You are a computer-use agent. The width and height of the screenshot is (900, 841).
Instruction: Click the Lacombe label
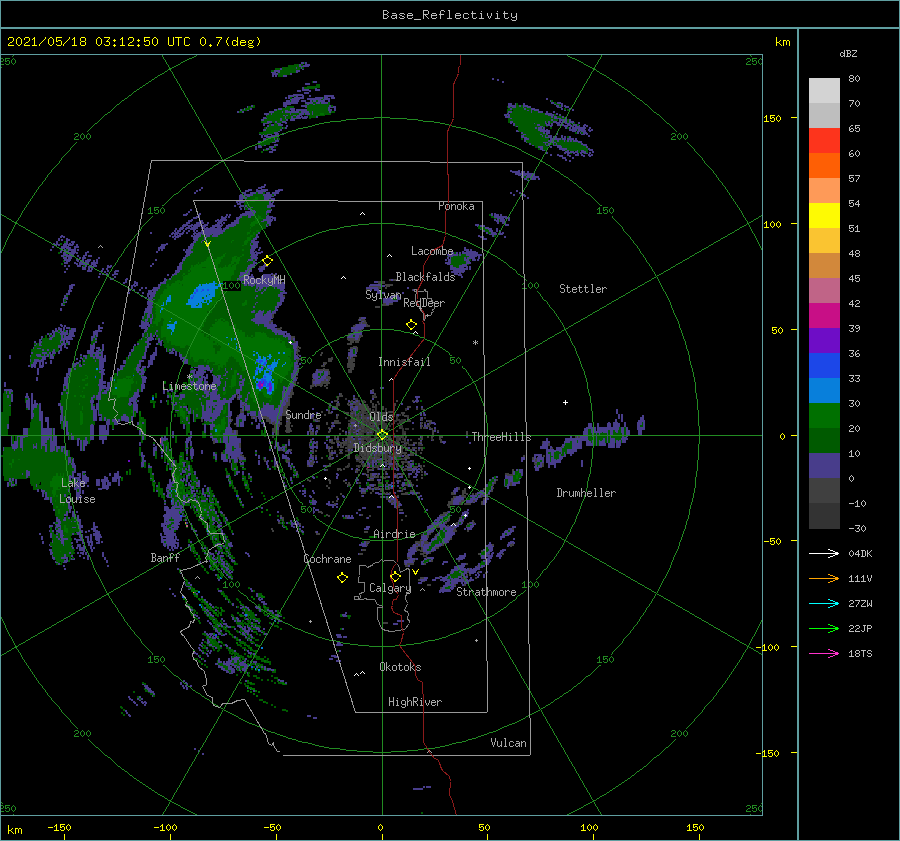pyautogui.click(x=432, y=251)
